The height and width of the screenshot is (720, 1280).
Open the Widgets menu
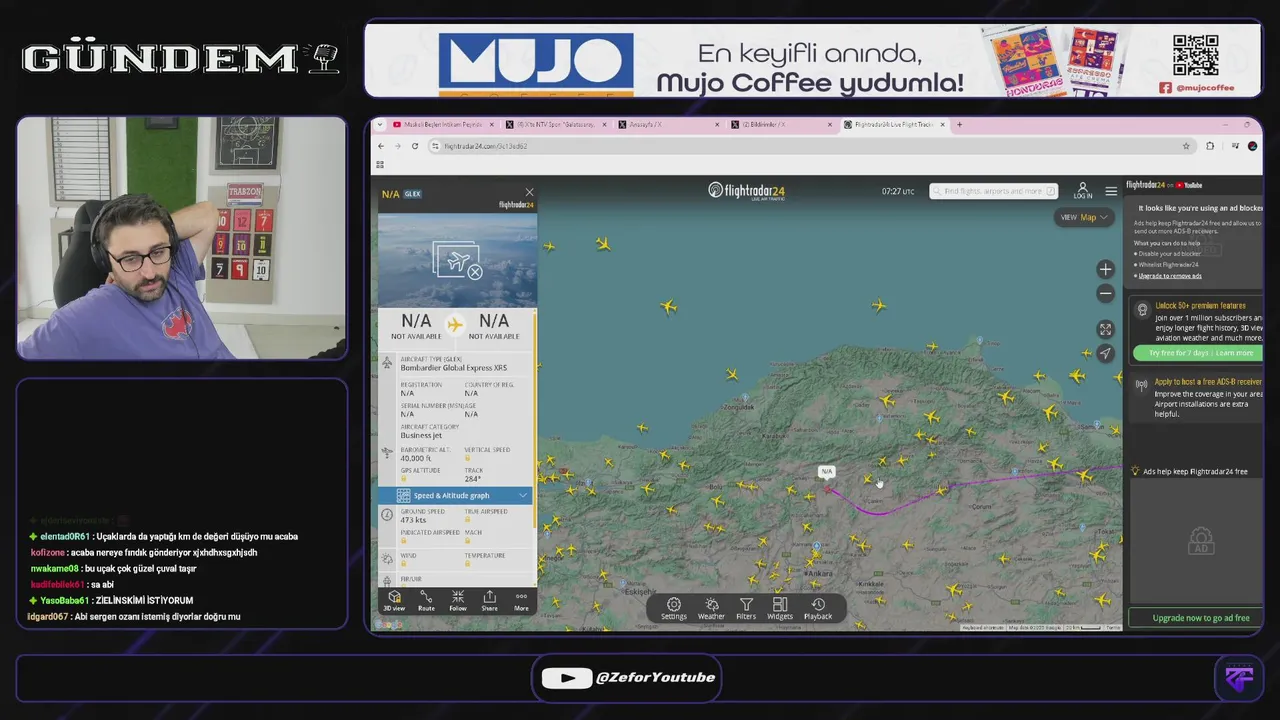[780, 609]
